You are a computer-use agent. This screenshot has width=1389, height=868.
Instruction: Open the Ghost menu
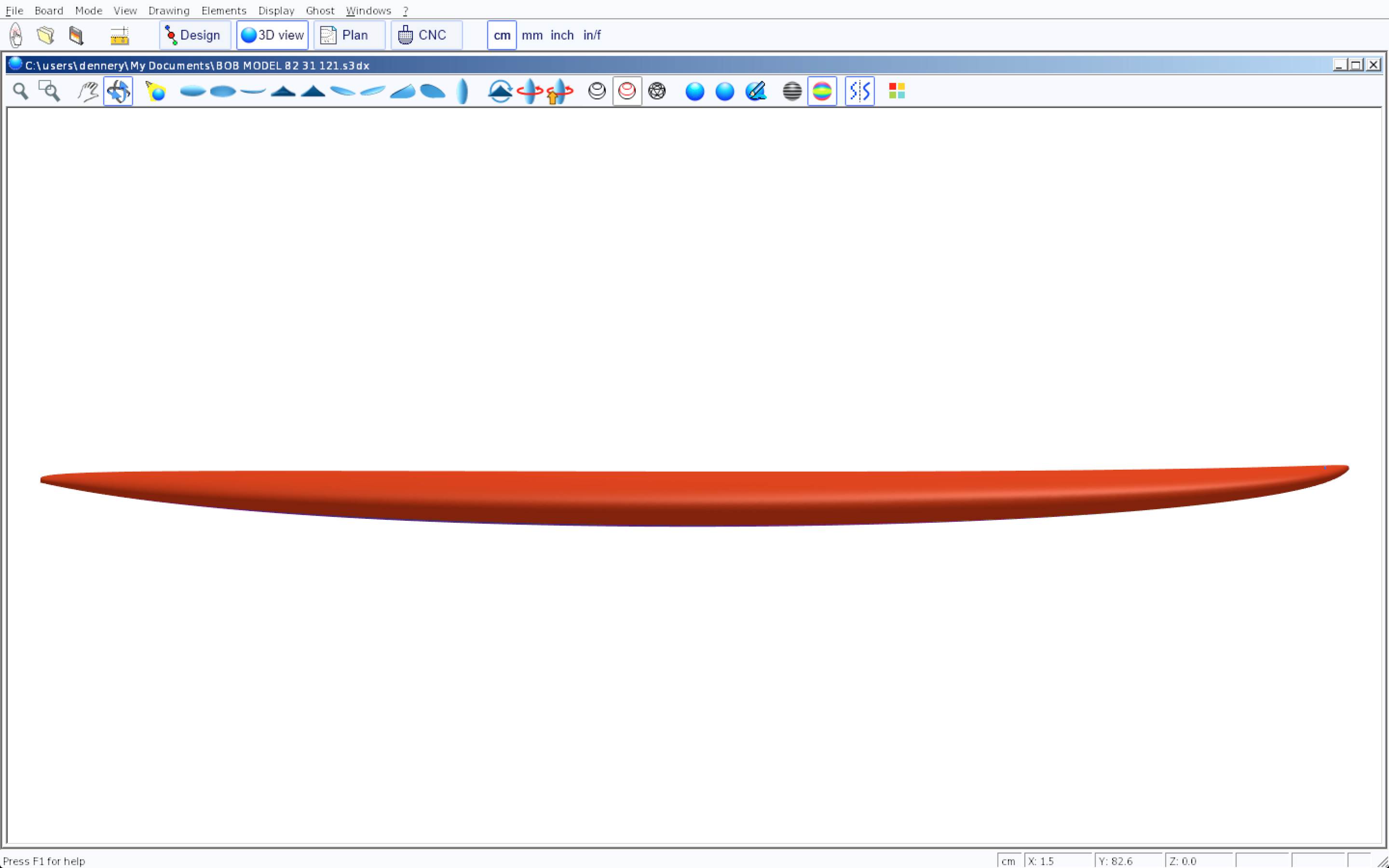pyautogui.click(x=320, y=11)
